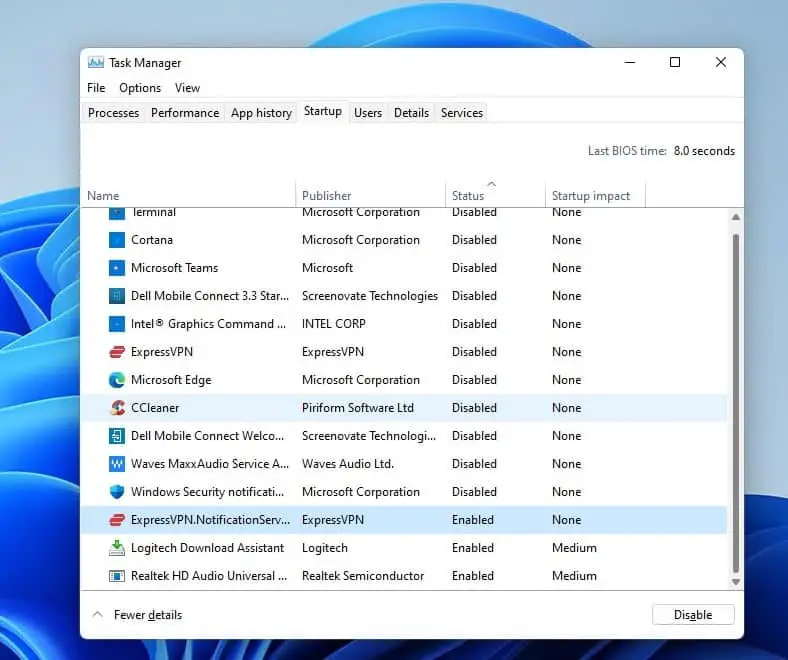Open the Options menu
Screen dimensions: 788x660
coord(140,88)
